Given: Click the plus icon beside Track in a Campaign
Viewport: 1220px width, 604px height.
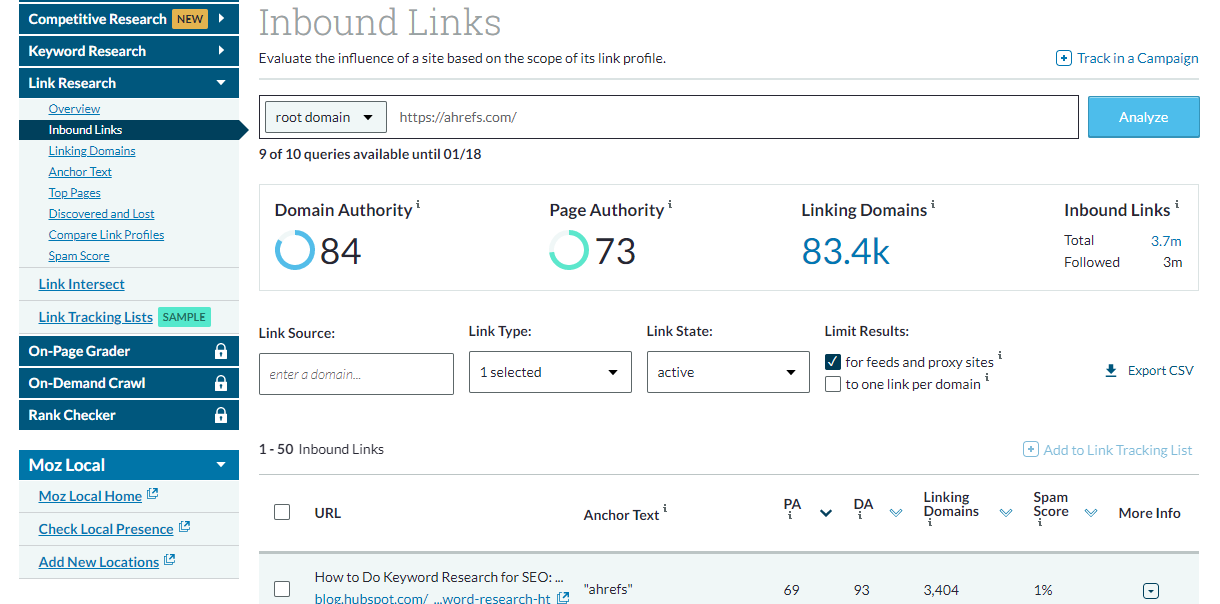Looking at the screenshot, I should [x=1064, y=58].
